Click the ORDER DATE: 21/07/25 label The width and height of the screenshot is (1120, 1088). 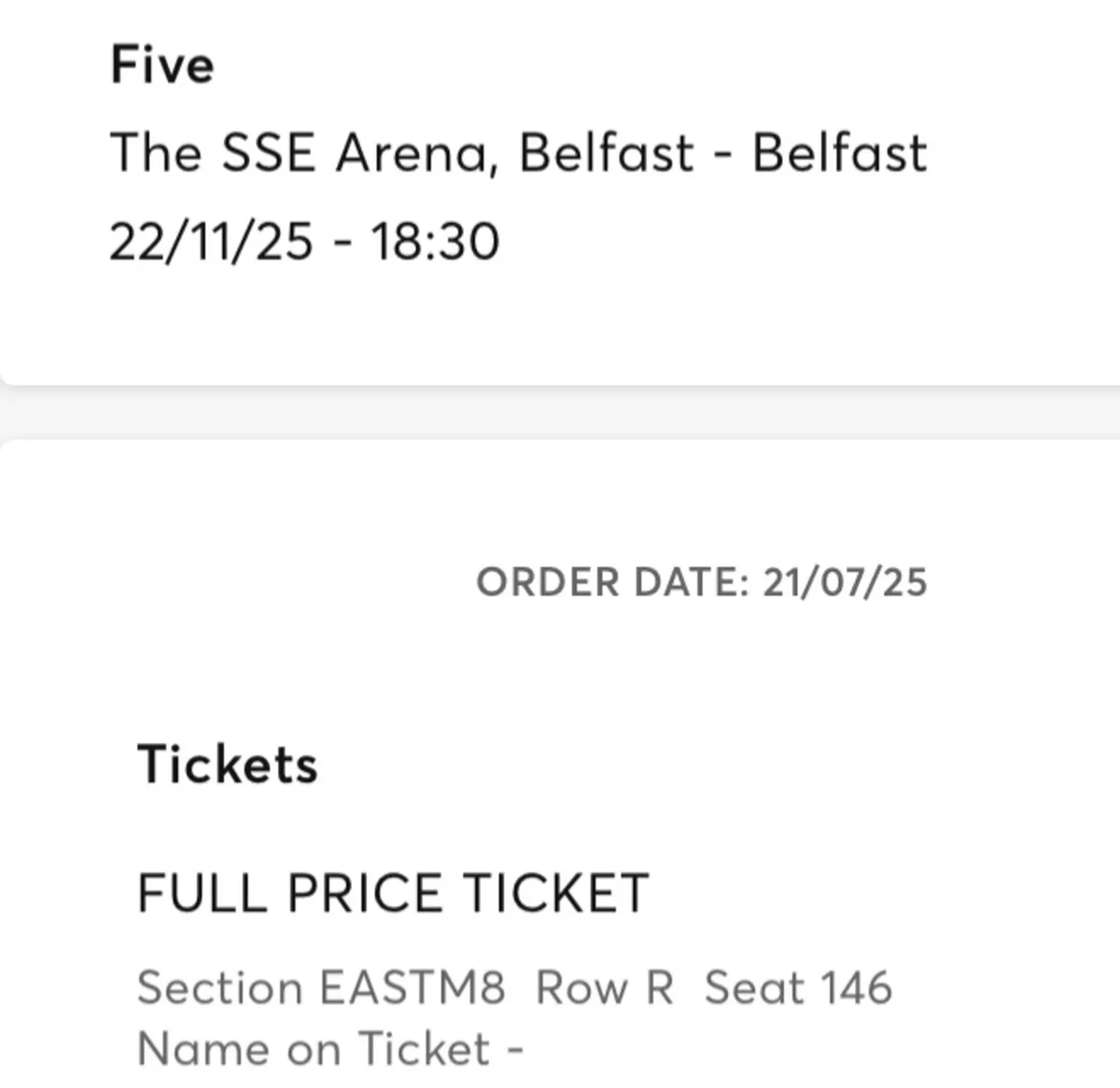point(702,582)
